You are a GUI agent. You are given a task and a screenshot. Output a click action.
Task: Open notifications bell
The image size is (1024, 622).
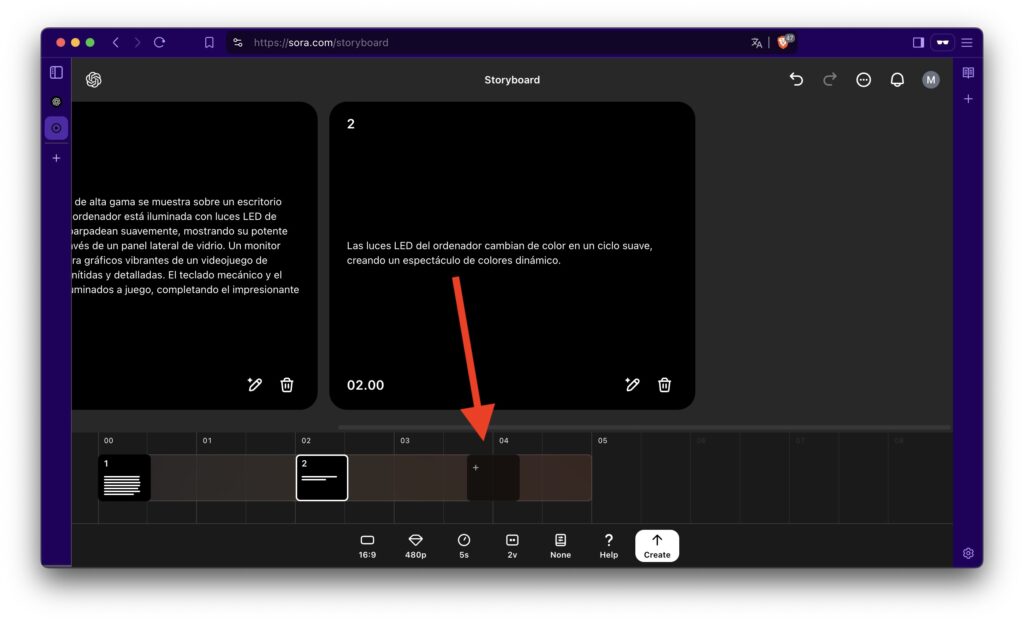(x=897, y=80)
